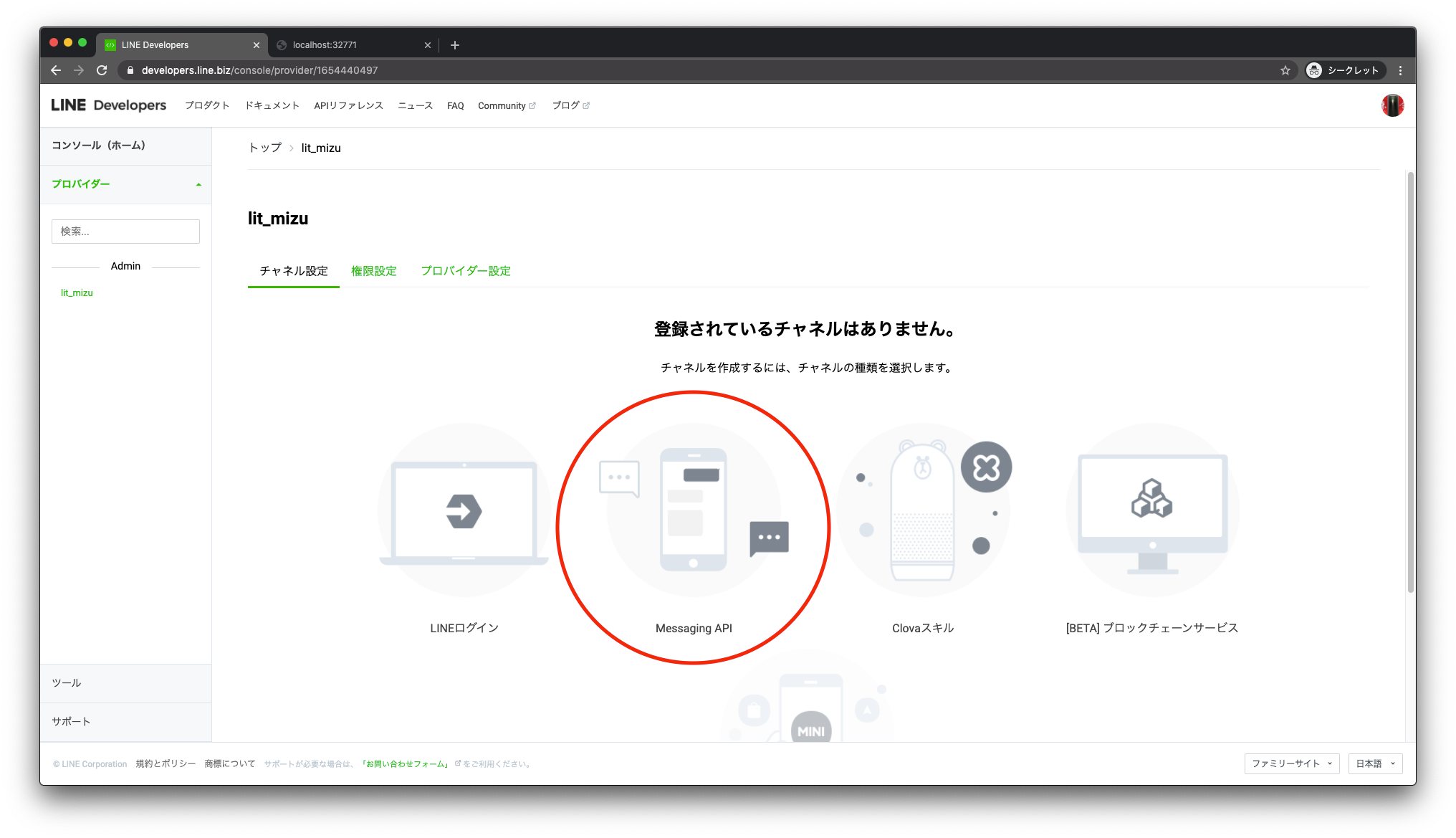Click the provider search field
This screenshot has height=838, width=1456.
tap(125, 232)
